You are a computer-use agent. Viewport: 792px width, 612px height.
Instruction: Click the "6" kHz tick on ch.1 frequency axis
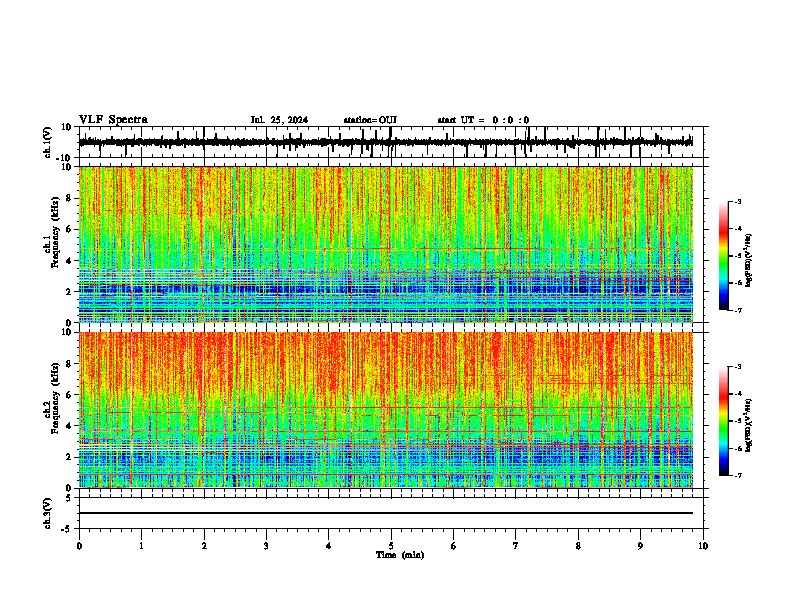click(x=69, y=230)
